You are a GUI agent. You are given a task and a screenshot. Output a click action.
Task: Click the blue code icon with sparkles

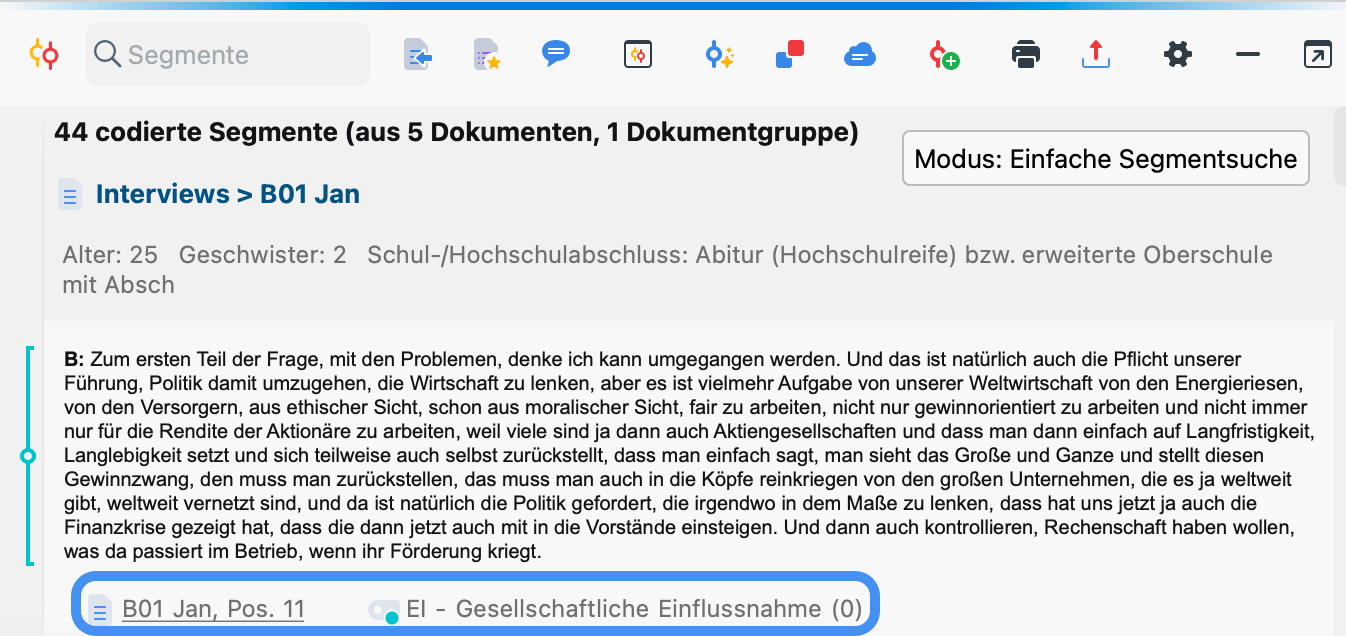pyautogui.click(x=719, y=54)
